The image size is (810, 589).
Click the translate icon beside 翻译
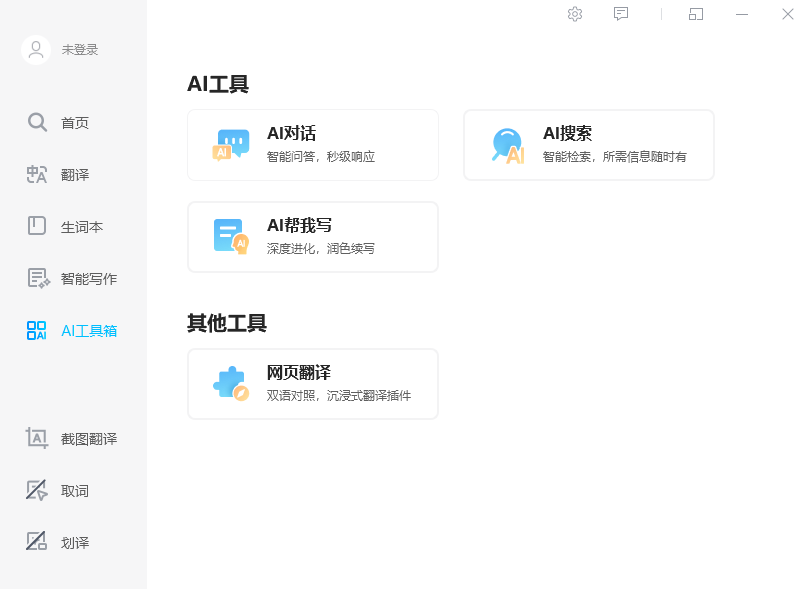[x=37, y=175]
